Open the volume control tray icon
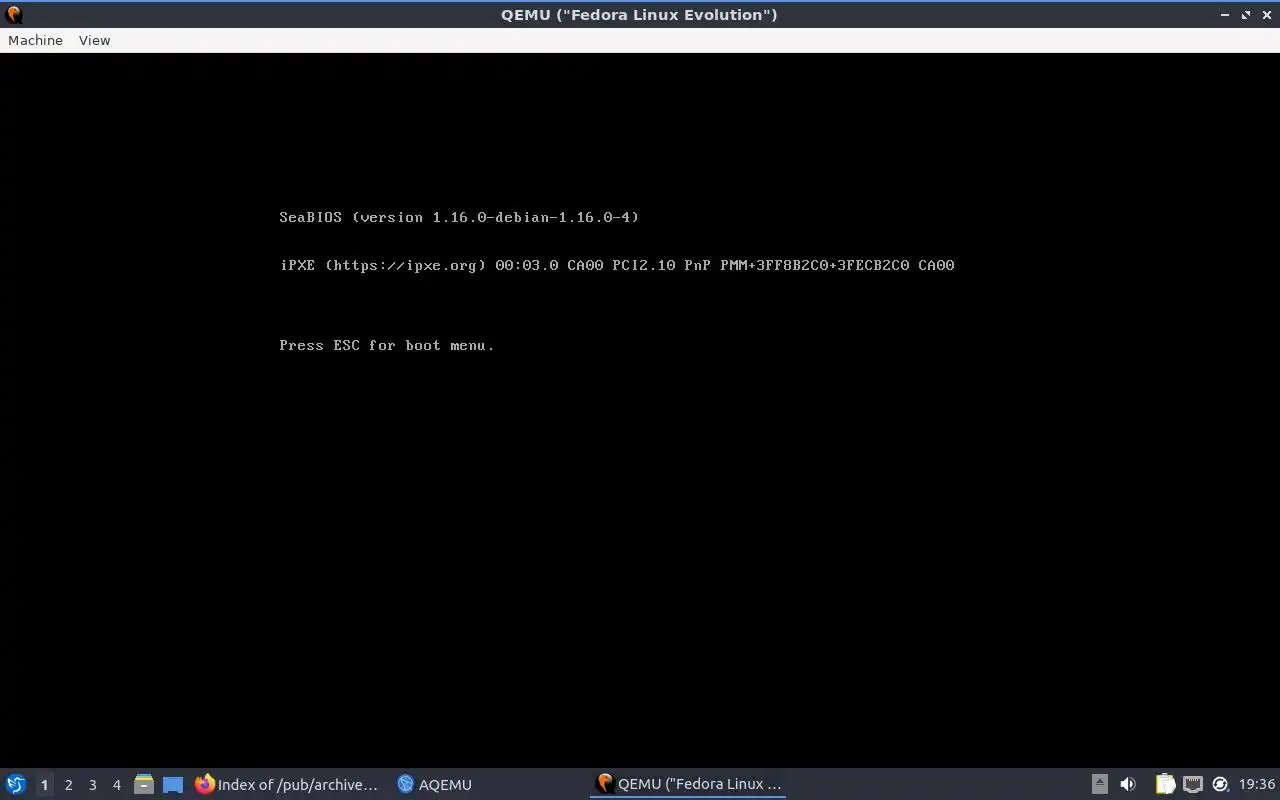The height and width of the screenshot is (800, 1280). point(1128,784)
